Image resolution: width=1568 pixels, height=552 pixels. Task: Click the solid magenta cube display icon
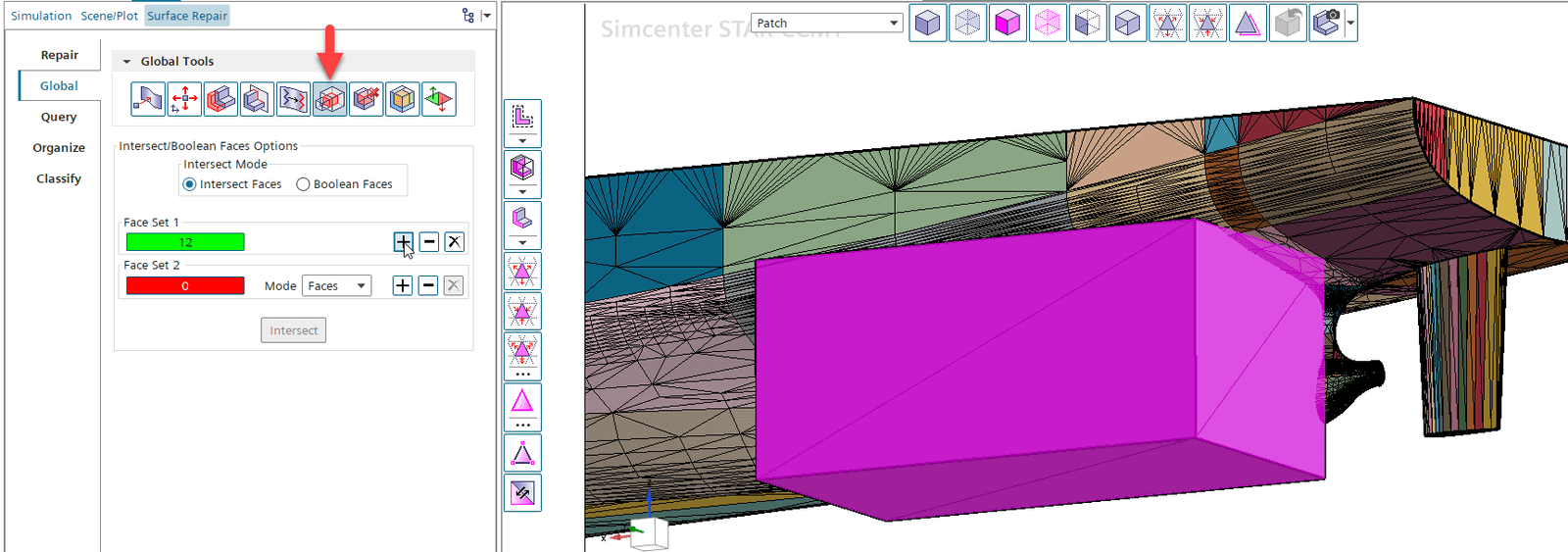click(x=1007, y=23)
